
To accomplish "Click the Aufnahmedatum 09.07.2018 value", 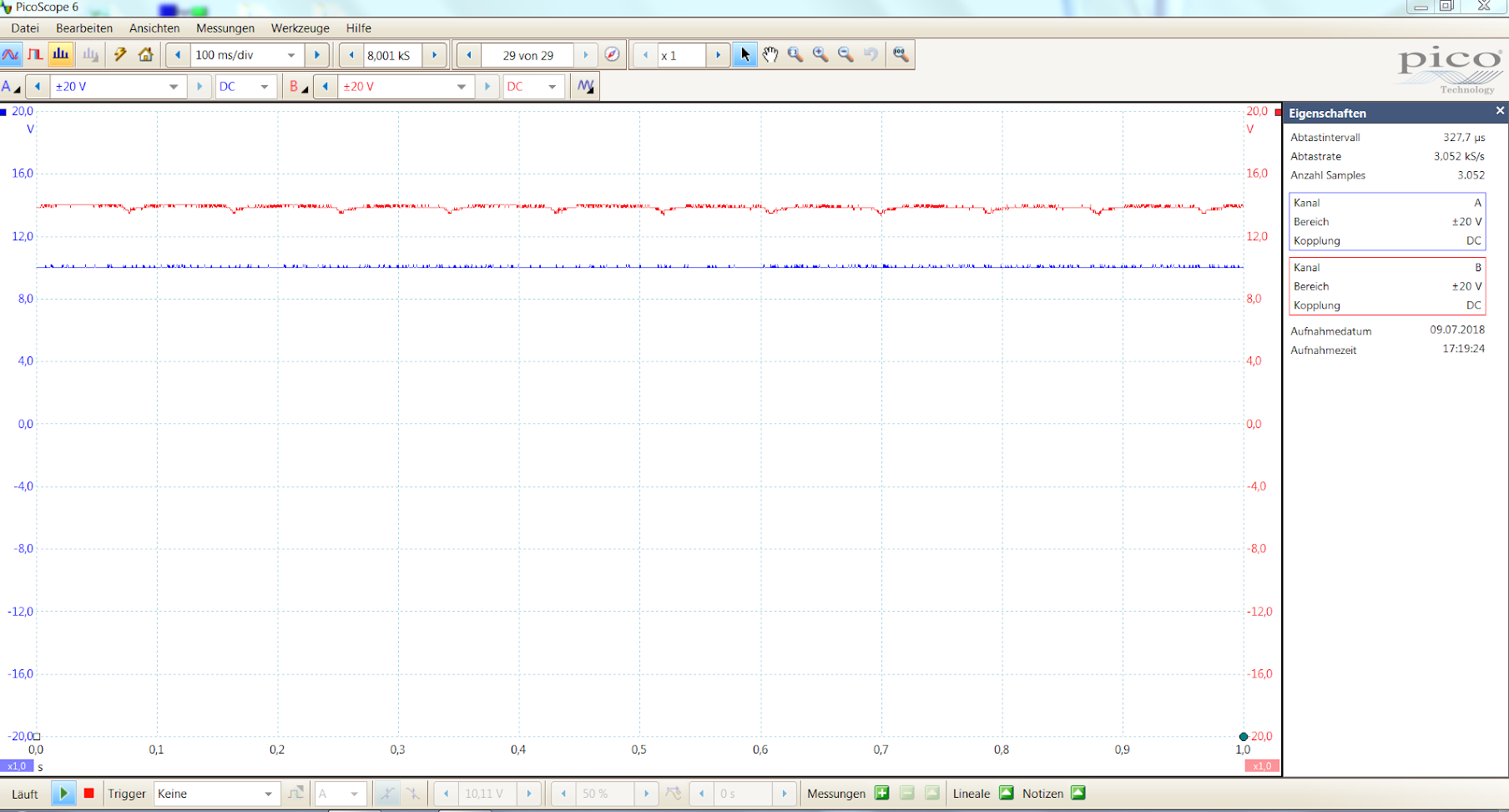I will (x=1457, y=330).
